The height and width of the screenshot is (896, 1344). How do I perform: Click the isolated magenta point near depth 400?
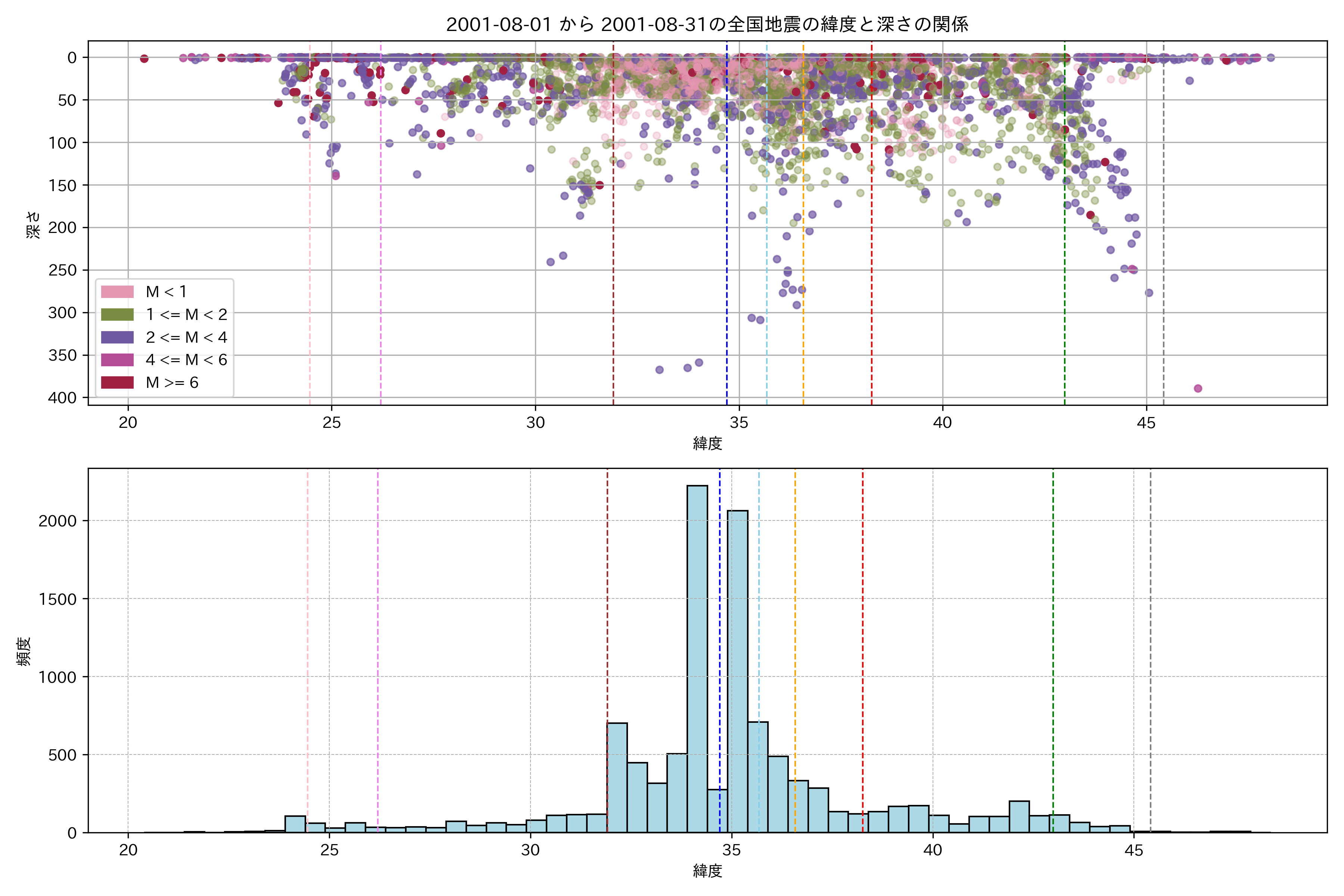click(x=1198, y=389)
